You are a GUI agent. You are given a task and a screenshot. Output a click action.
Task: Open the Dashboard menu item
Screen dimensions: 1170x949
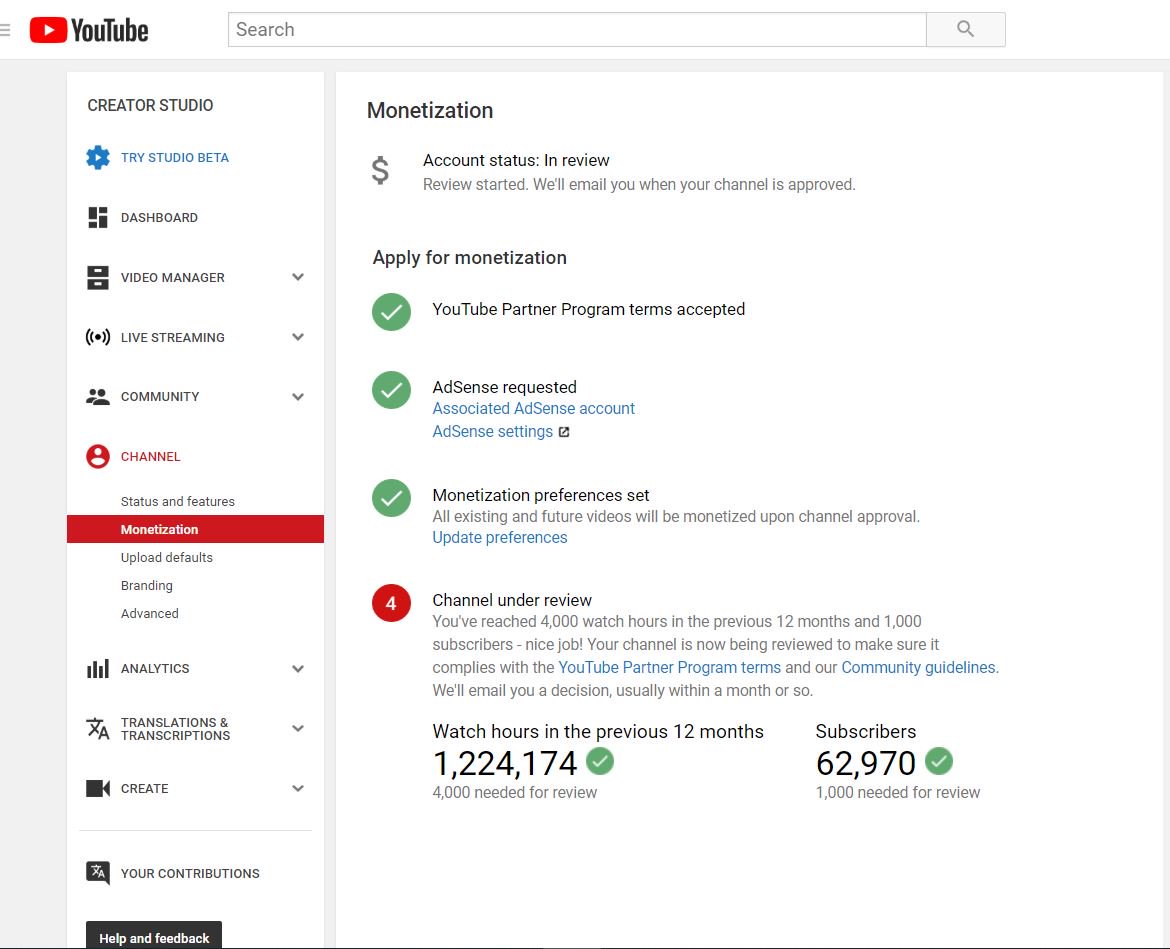click(x=159, y=217)
